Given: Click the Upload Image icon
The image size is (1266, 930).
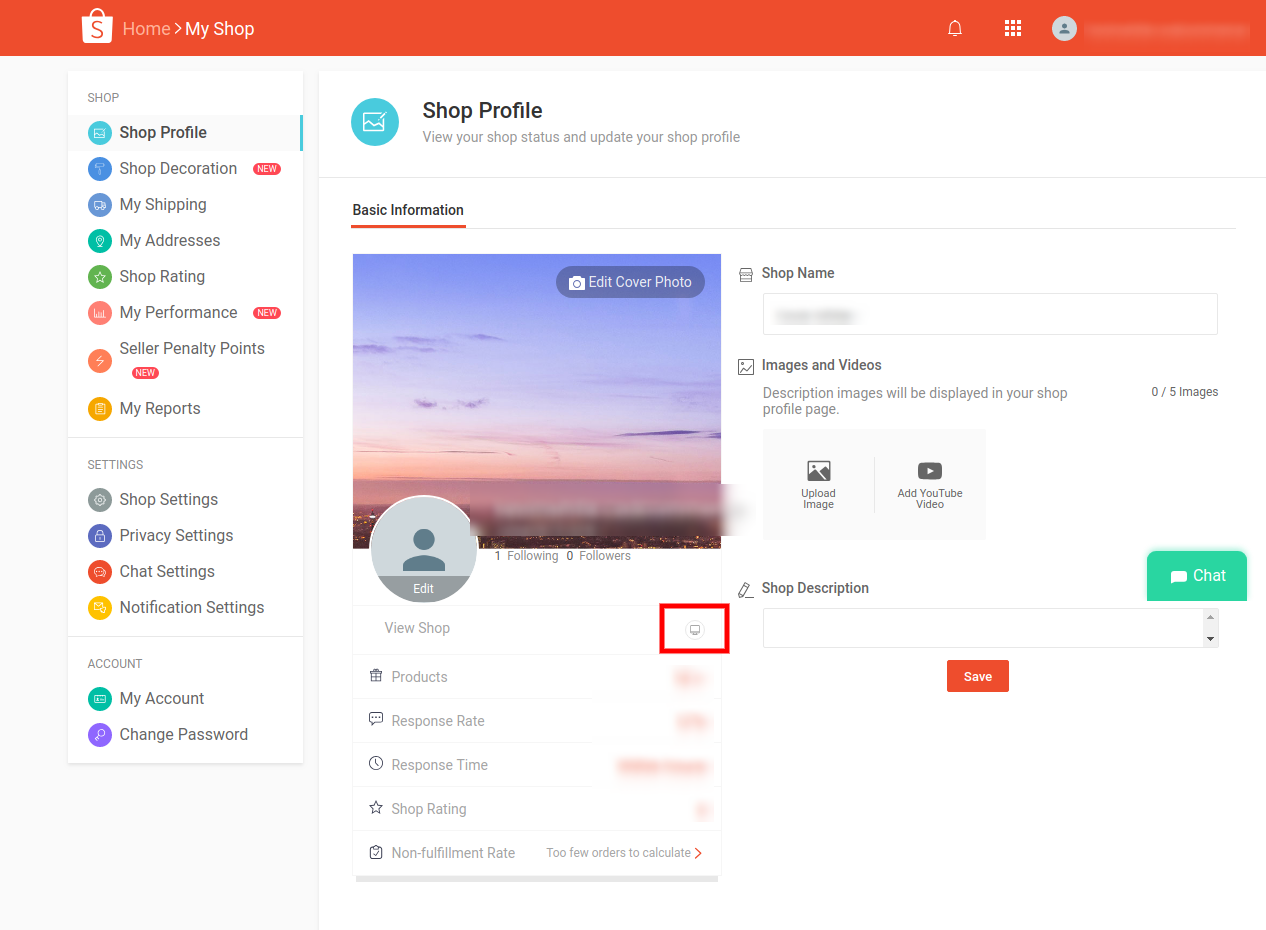Looking at the screenshot, I should 818,471.
